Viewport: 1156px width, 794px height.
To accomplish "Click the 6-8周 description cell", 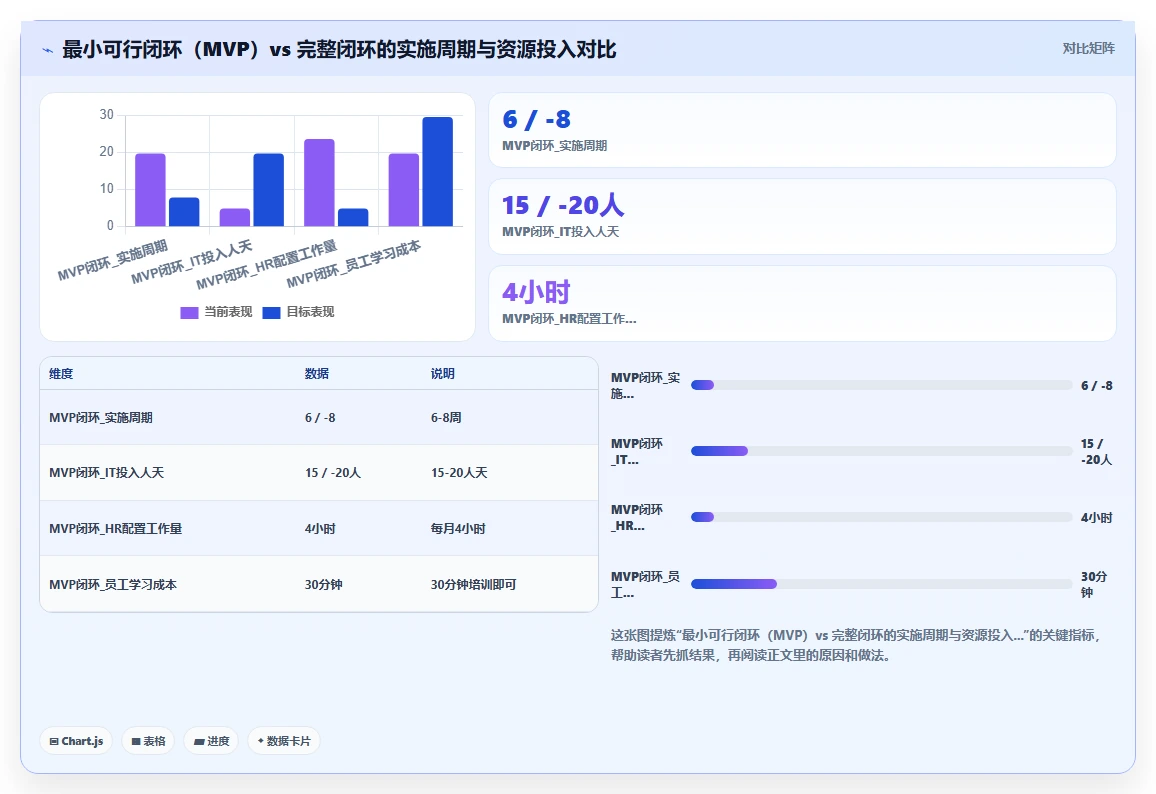I will [446, 417].
